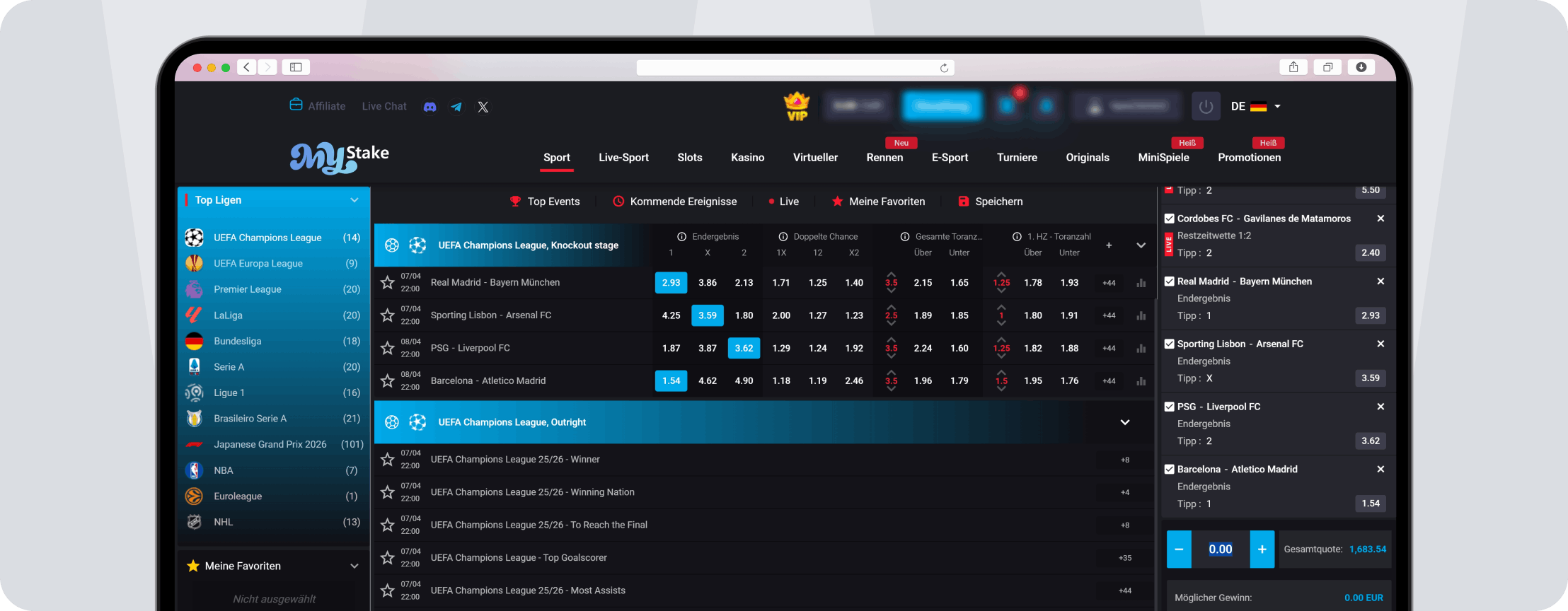
Task: Expand +44 markets for Real Madrid match
Action: pyautogui.click(x=1109, y=283)
